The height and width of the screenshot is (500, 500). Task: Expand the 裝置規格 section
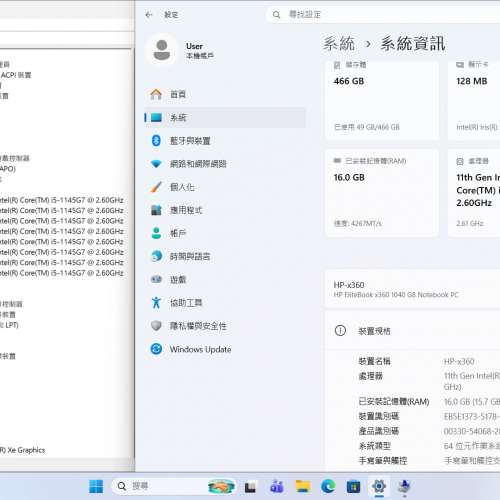point(413,331)
